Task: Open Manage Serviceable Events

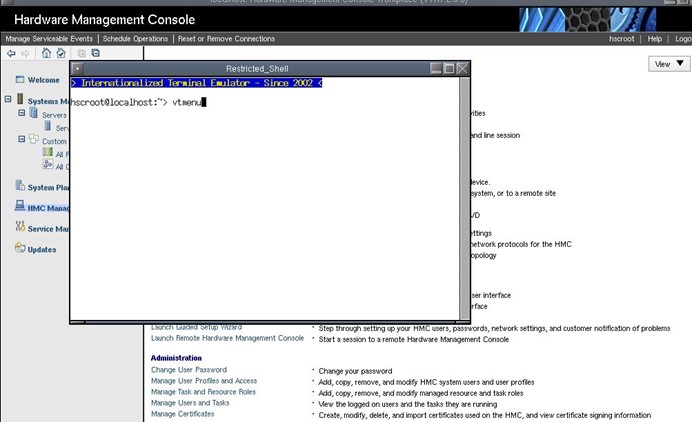Action: click(49, 39)
